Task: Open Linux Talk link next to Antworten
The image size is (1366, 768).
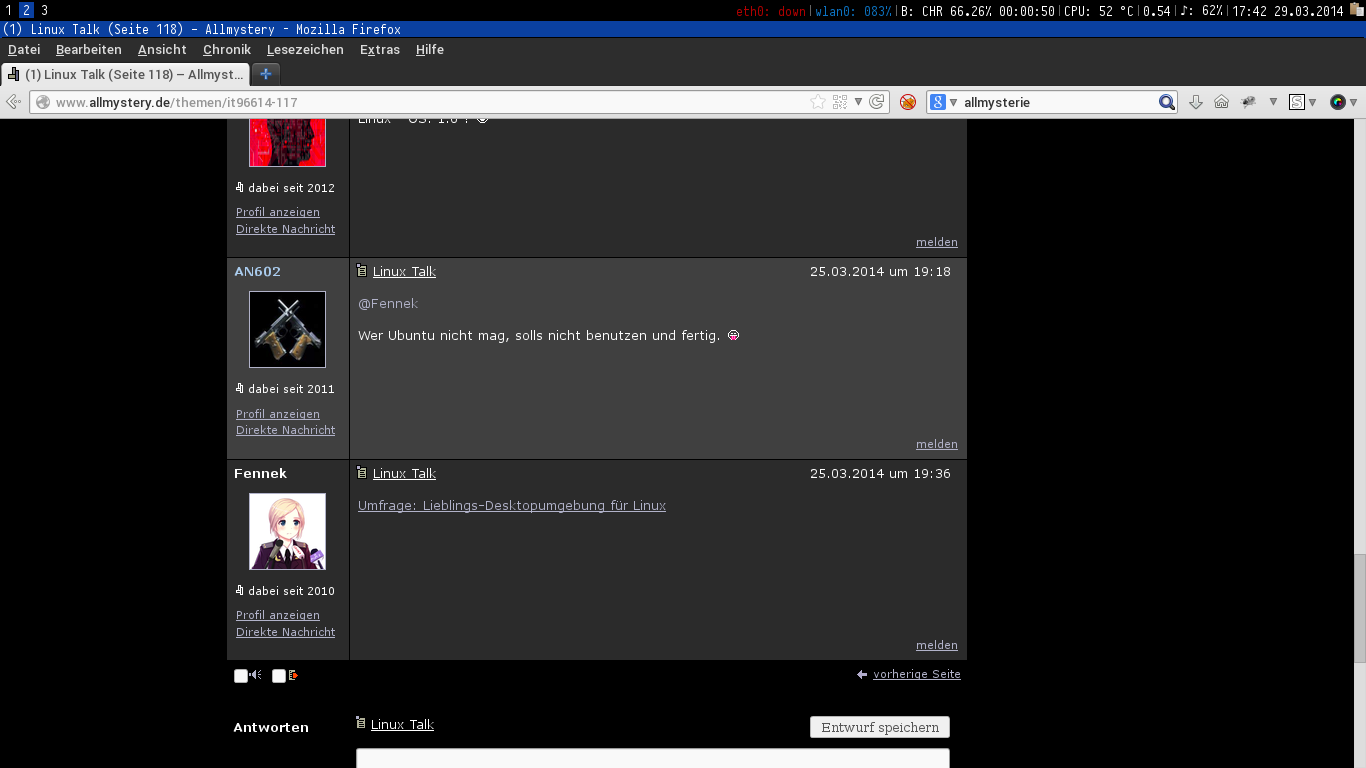Action: (x=402, y=724)
